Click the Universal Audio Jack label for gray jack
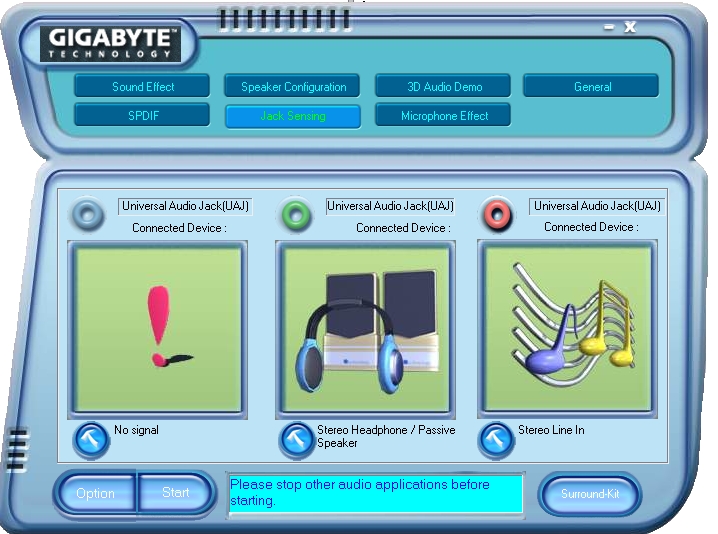Screen dimensions: 718x534 click(185, 206)
